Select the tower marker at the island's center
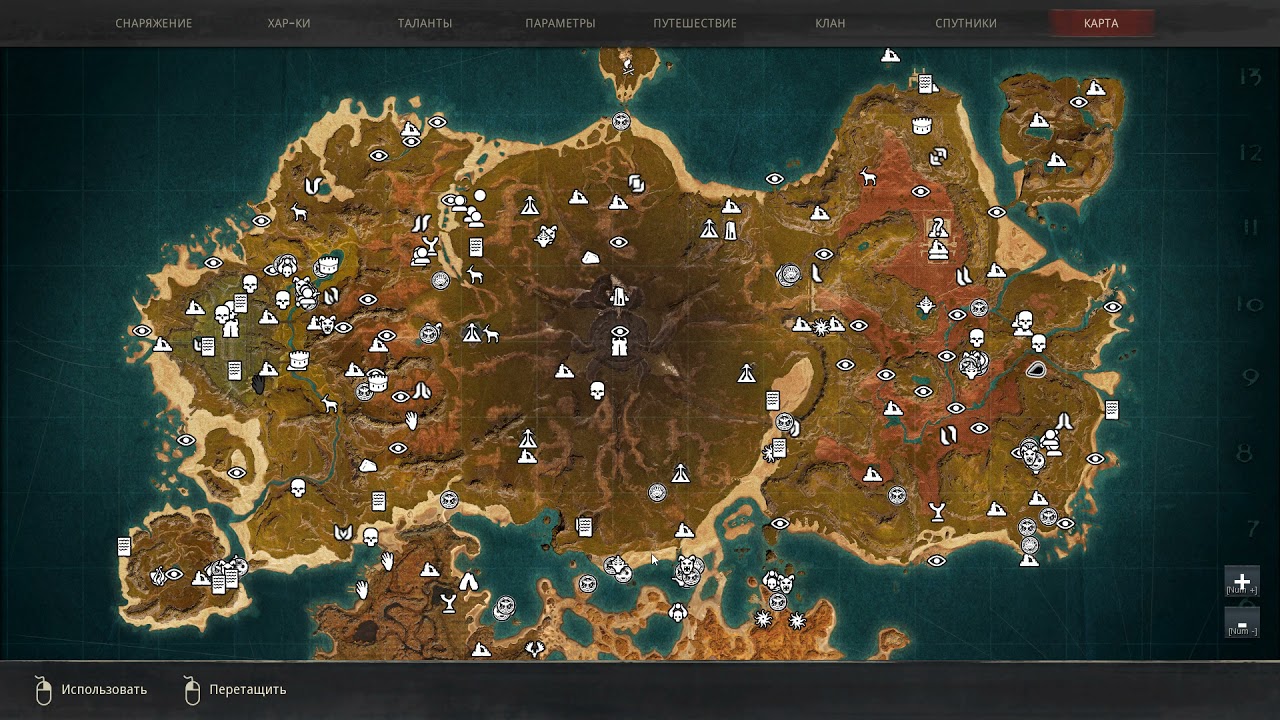The height and width of the screenshot is (720, 1280). pyautogui.click(x=620, y=297)
